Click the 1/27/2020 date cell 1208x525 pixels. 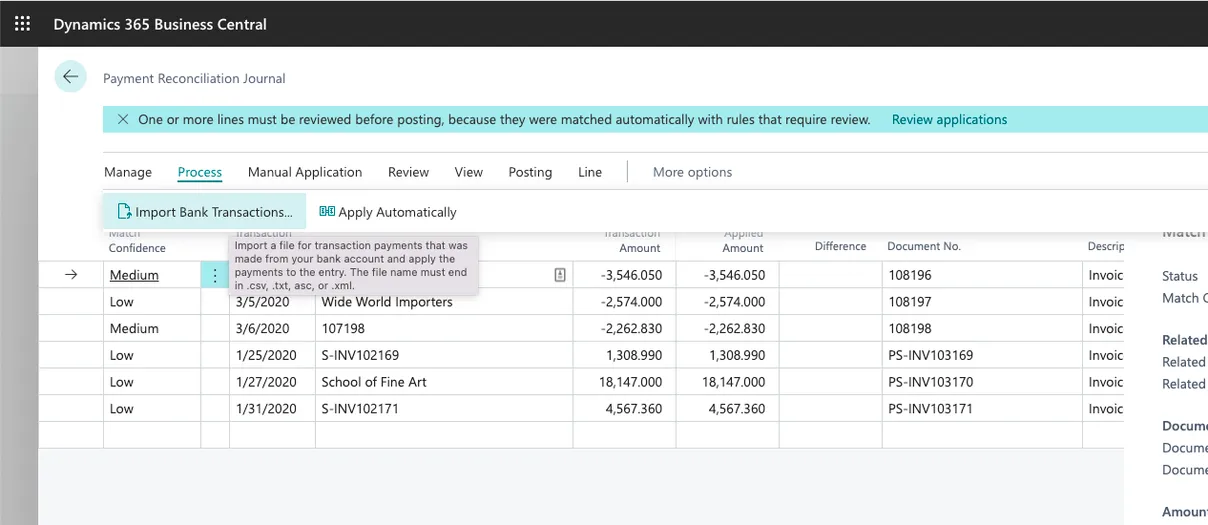tap(272, 382)
